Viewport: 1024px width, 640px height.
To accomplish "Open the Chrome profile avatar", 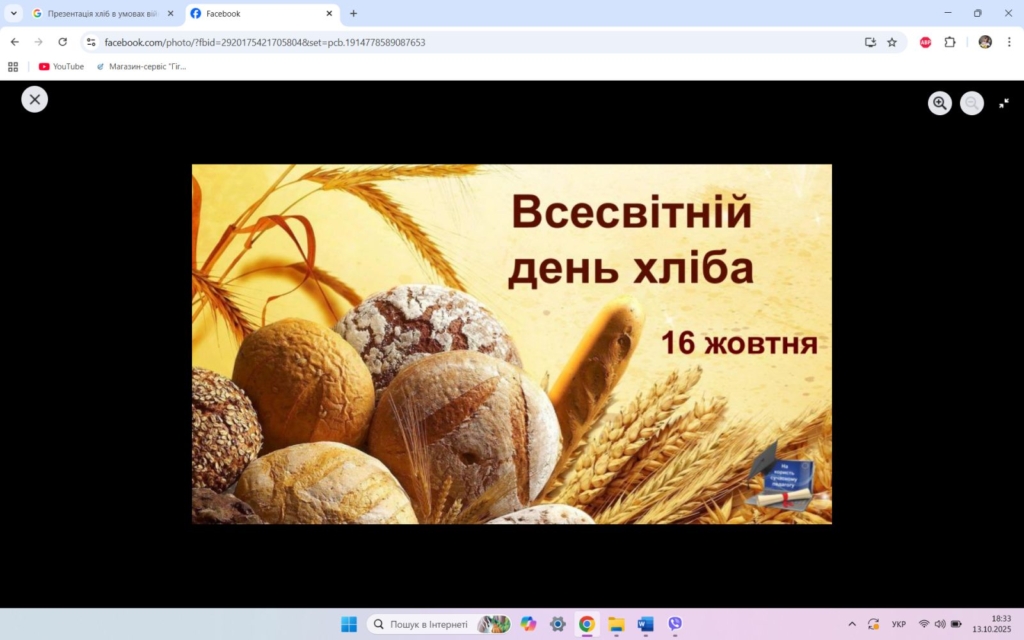I will tap(985, 42).
